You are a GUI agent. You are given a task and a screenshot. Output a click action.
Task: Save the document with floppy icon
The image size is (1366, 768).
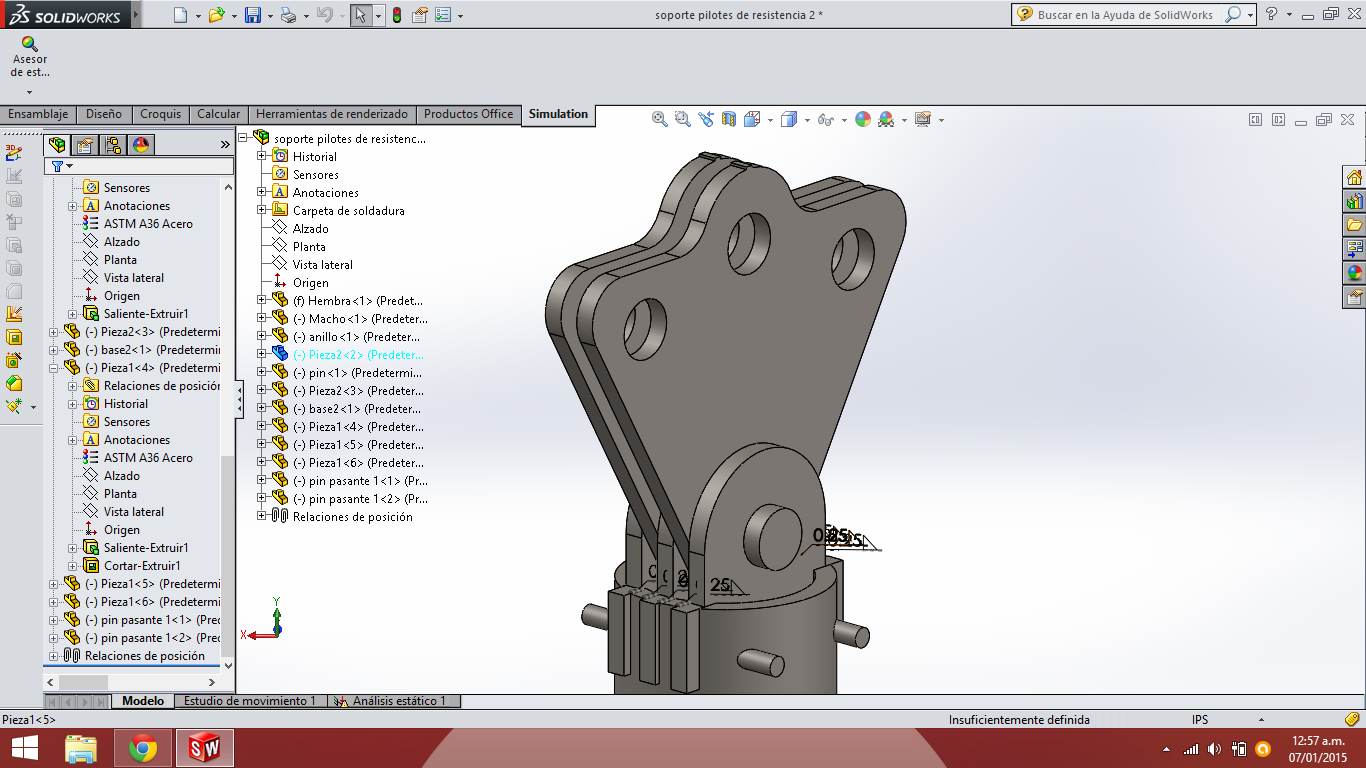point(253,15)
